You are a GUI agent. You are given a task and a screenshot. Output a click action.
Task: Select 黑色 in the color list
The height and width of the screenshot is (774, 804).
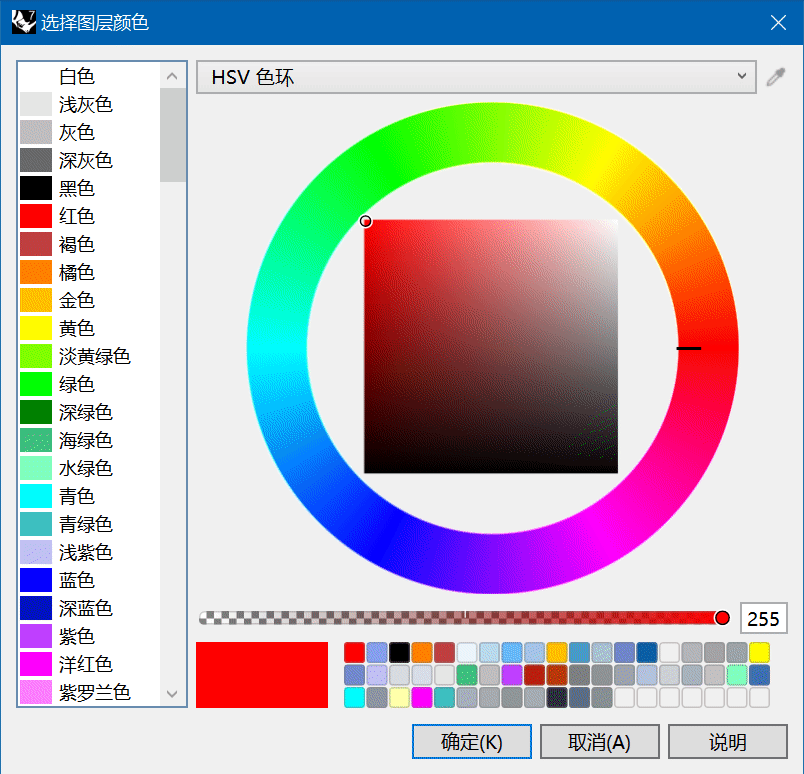click(89, 188)
